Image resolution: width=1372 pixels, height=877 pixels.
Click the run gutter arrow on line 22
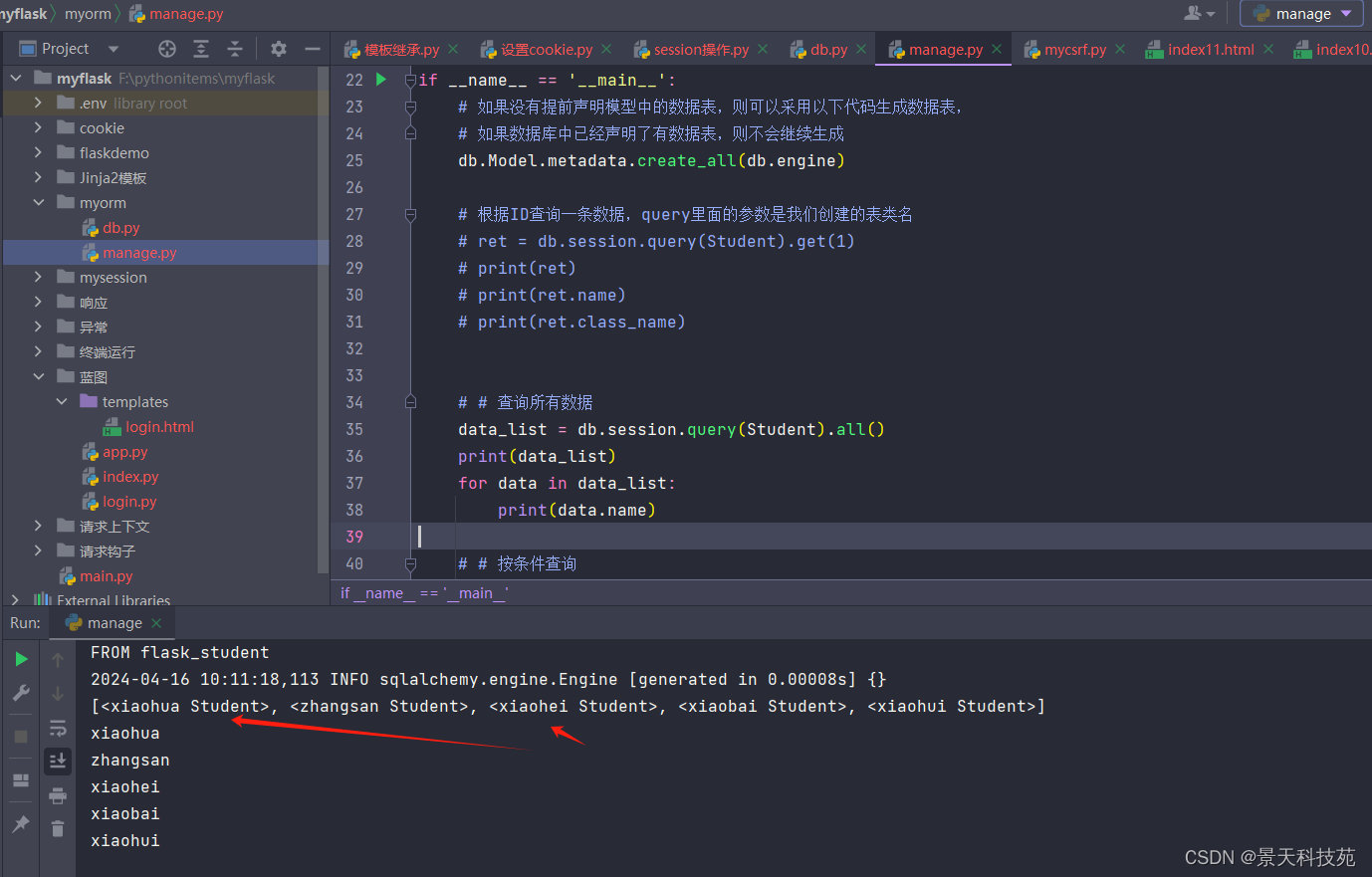pos(381,80)
